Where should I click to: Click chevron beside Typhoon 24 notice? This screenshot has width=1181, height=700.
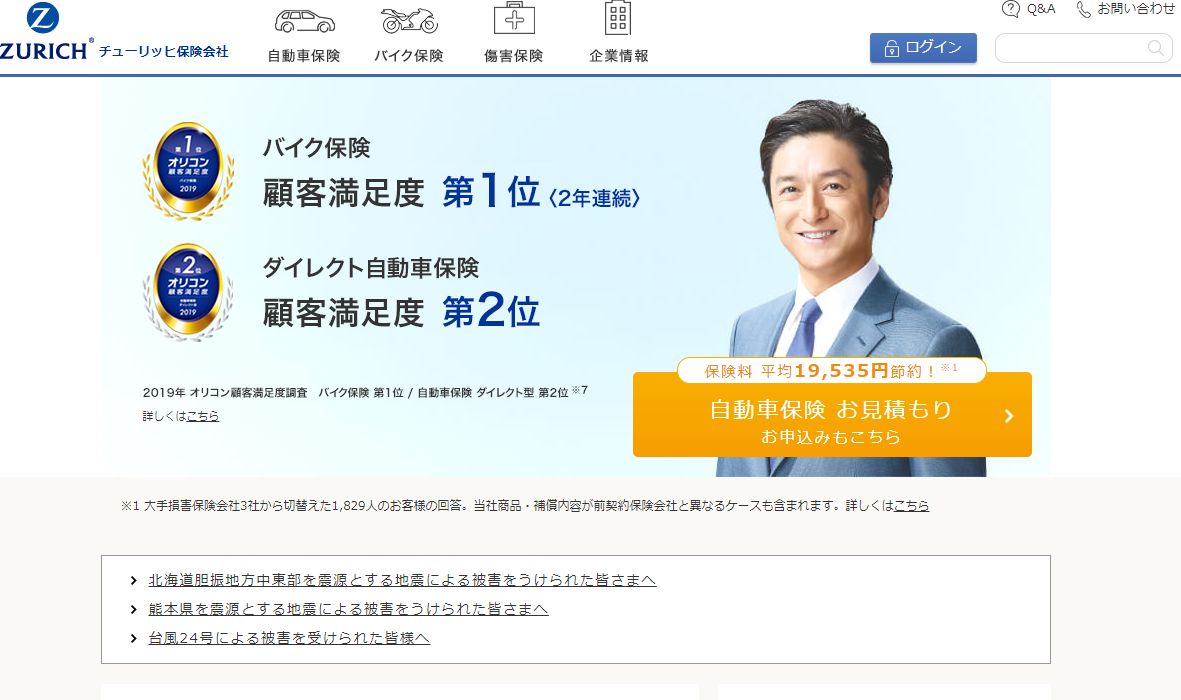pos(133,638)
